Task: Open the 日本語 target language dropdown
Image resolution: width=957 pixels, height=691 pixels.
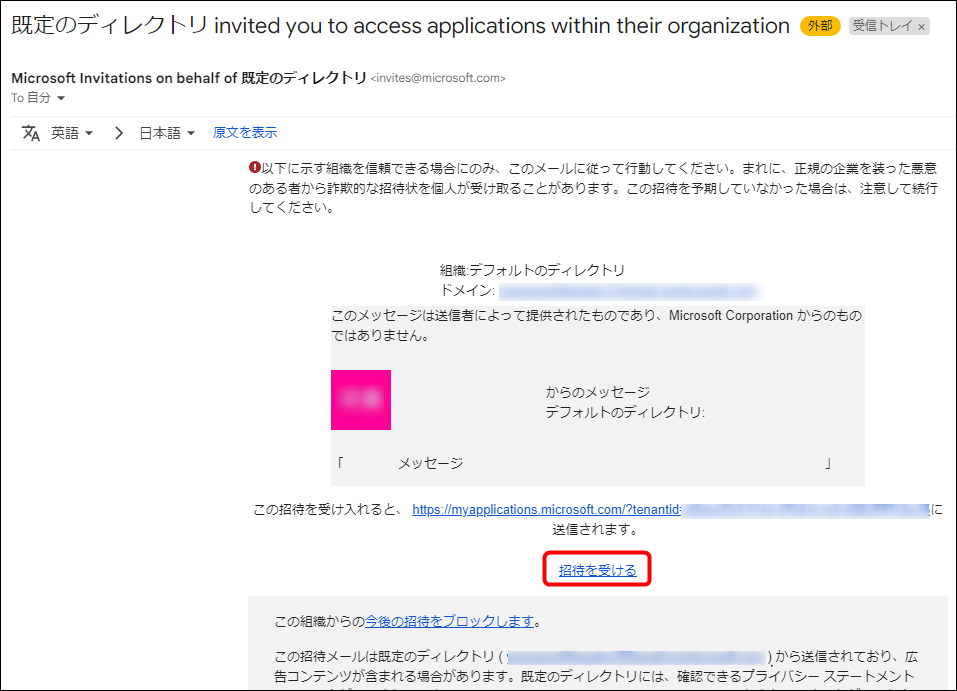Action: click(167, 133)
